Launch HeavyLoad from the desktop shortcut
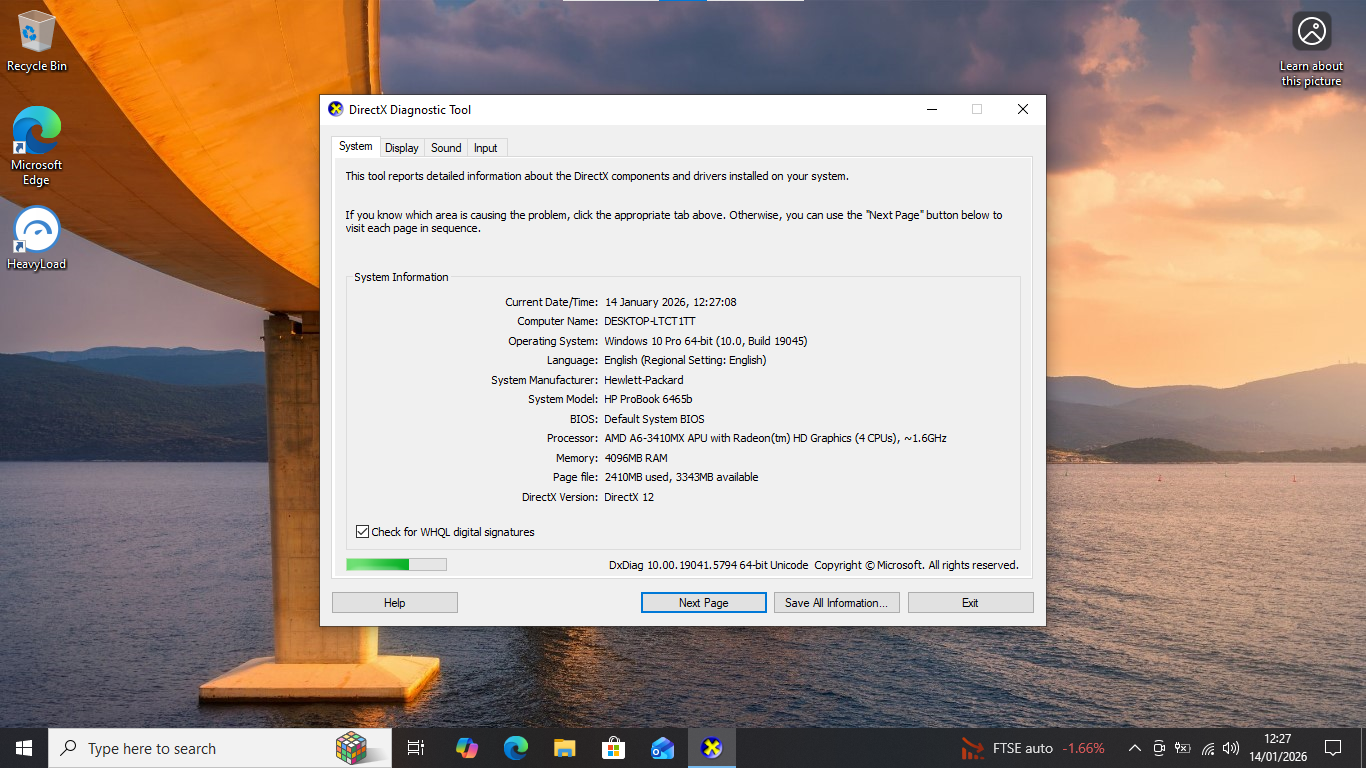This screenshot has height=768, width=1366. 36,238
